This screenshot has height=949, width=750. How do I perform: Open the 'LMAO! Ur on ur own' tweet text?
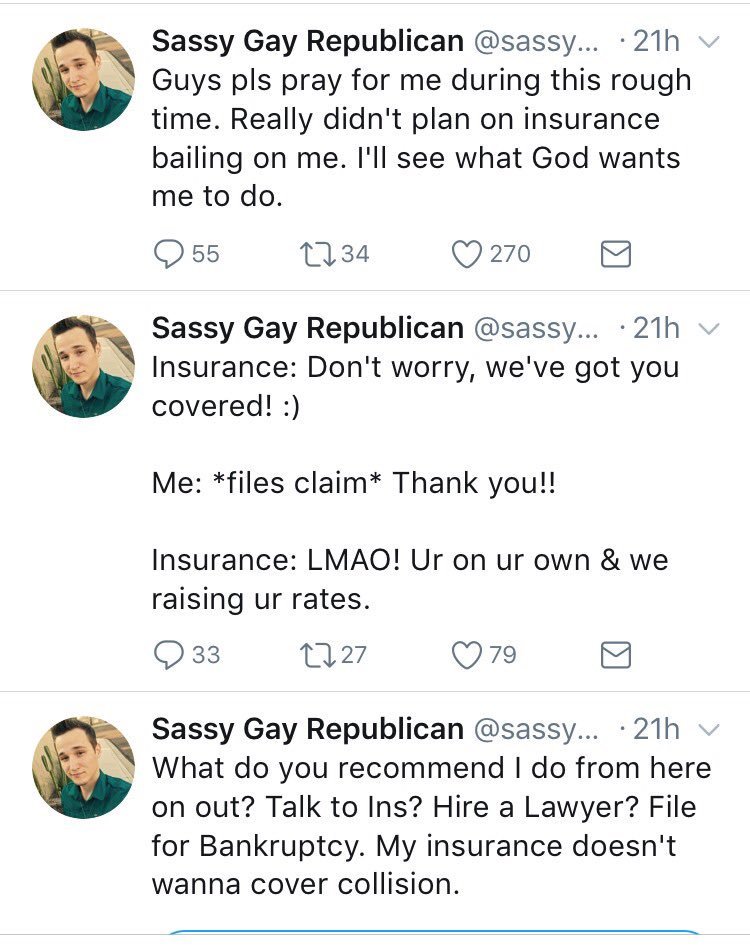click(x=409, y=579)
